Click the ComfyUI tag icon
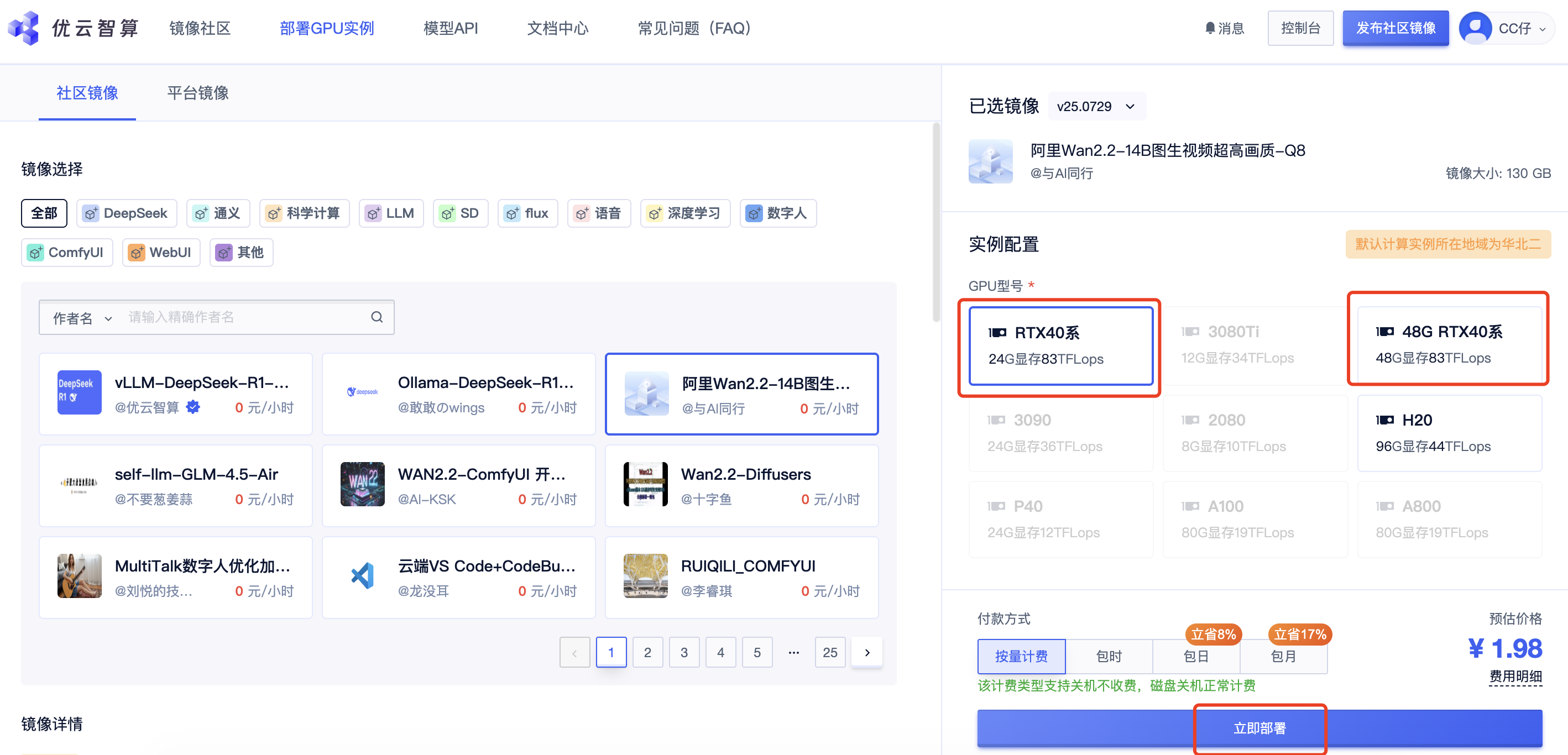The image size is (1568, 755). (35, 253)
